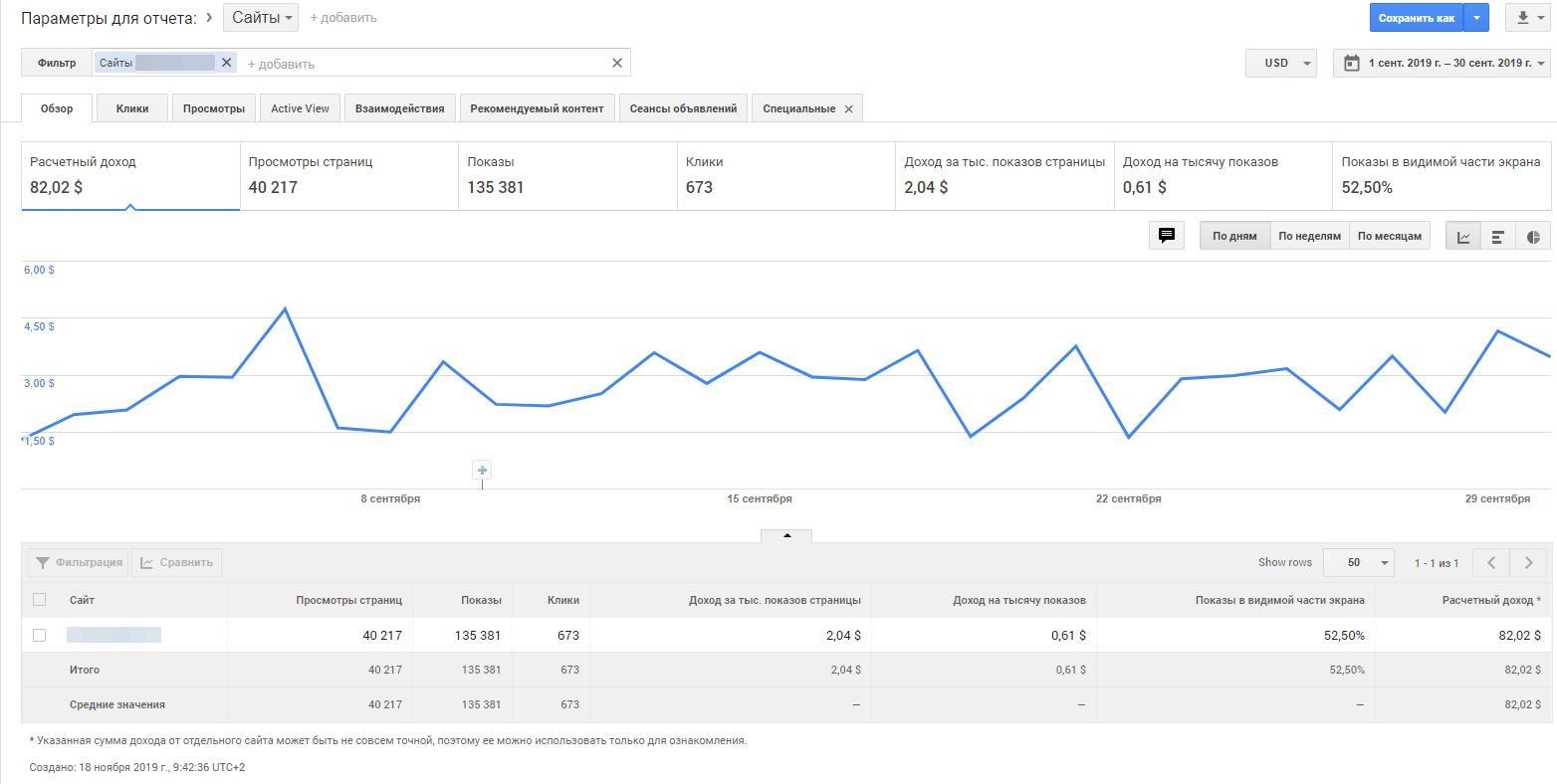Viewport: 1557px width, 784px height.
Task: Select Доход за тыс. показов страницы card
Action: pyautogui.click(x=1004, y=175)
